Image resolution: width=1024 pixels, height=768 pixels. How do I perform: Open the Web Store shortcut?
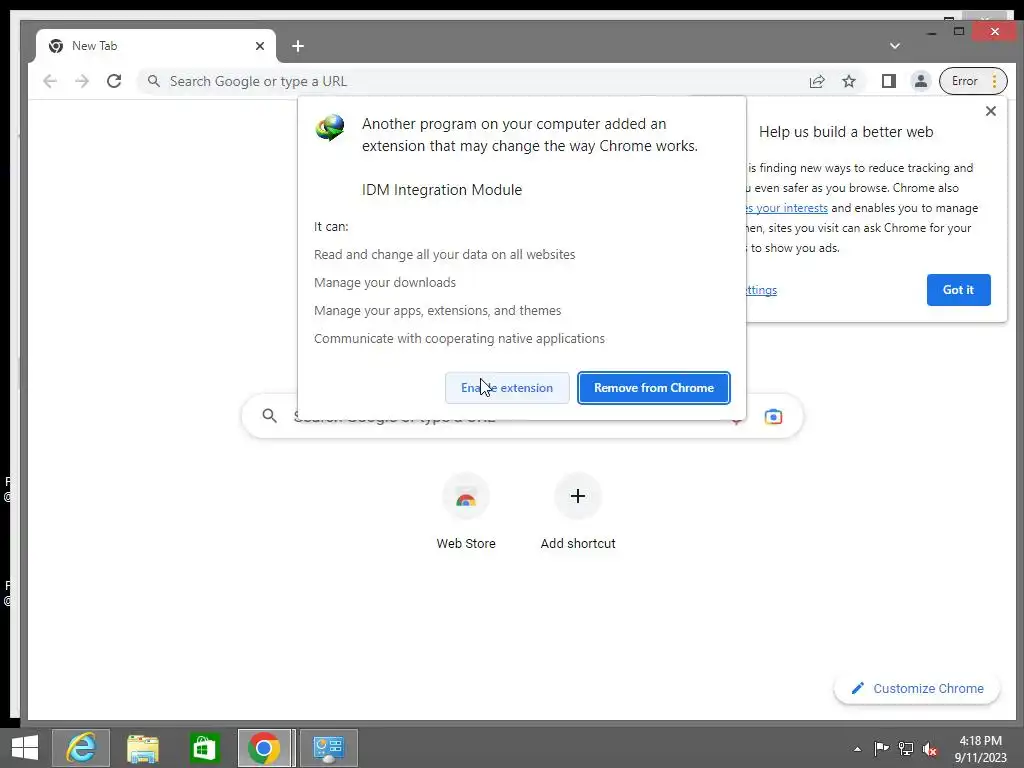[x=466, y=513]
